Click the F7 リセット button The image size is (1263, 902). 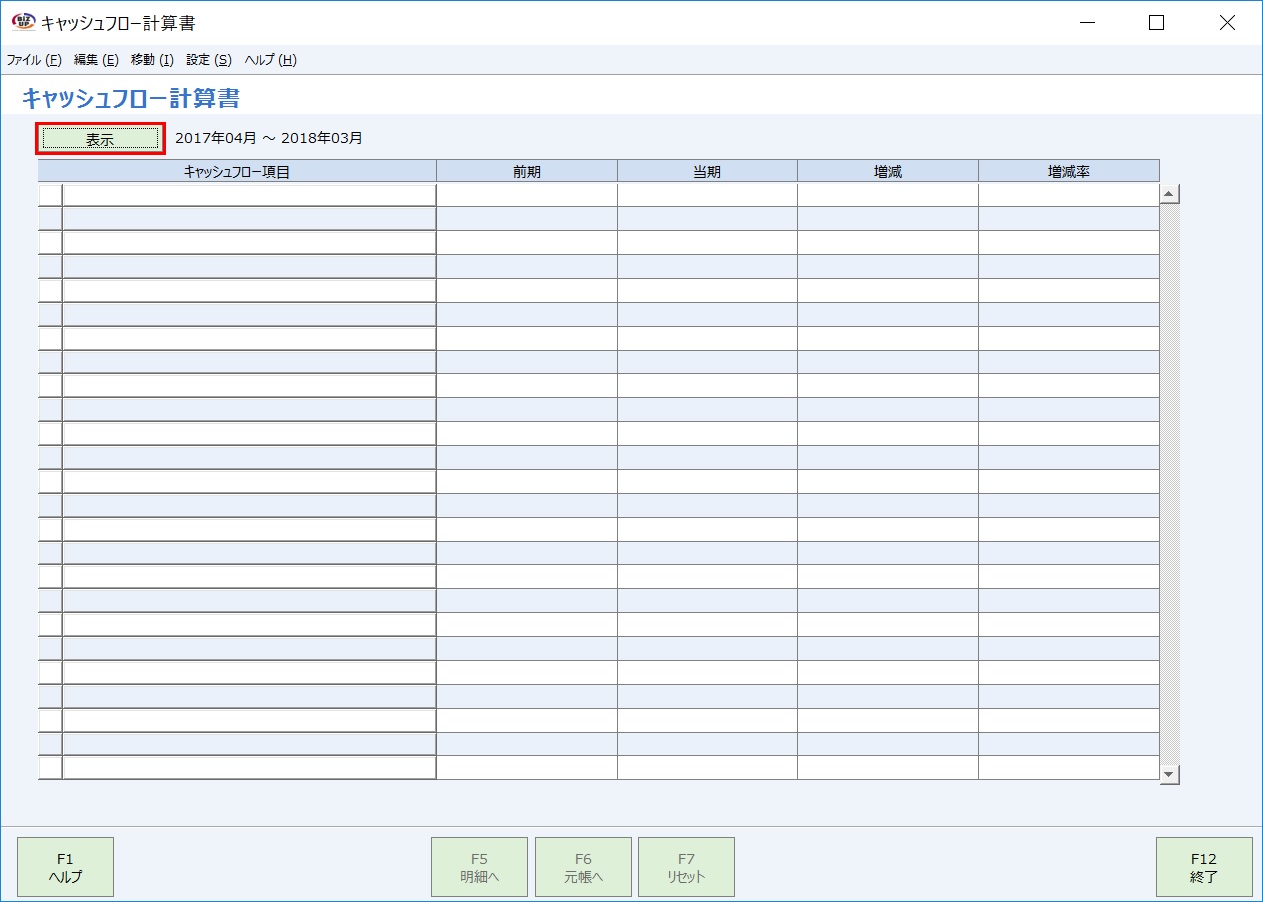coord(686,867)
